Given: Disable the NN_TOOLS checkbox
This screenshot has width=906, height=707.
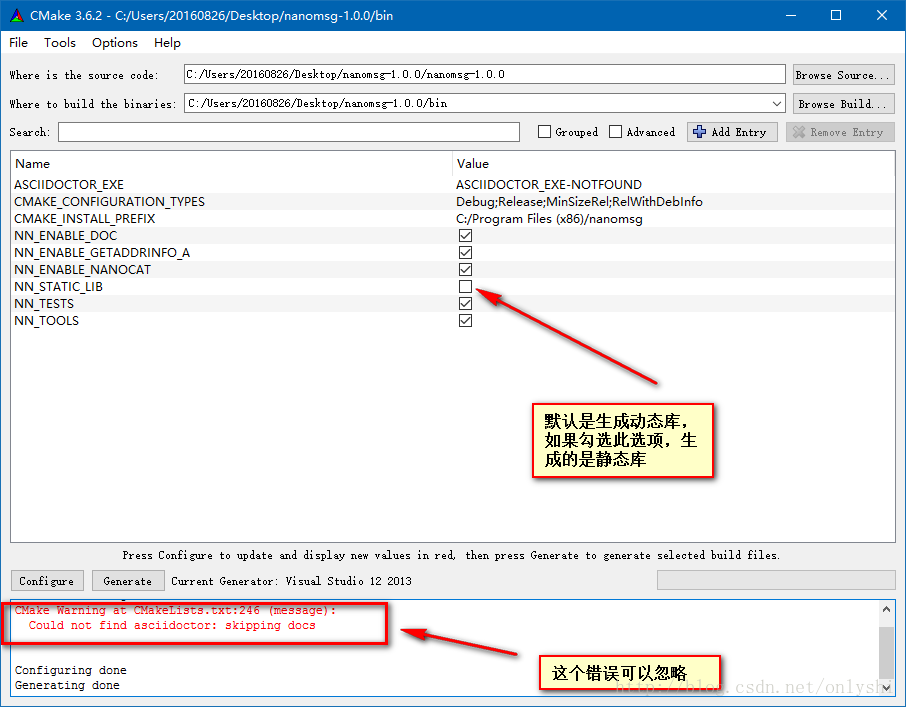Looking at the screenshot, I should coord(465,321).
